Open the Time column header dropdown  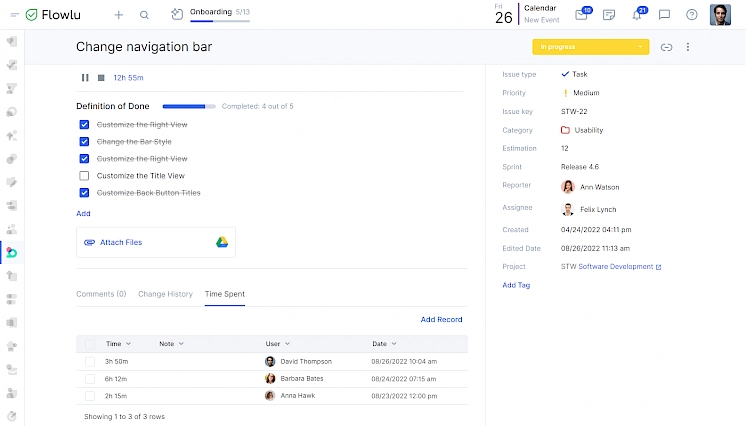pos(128,344)
